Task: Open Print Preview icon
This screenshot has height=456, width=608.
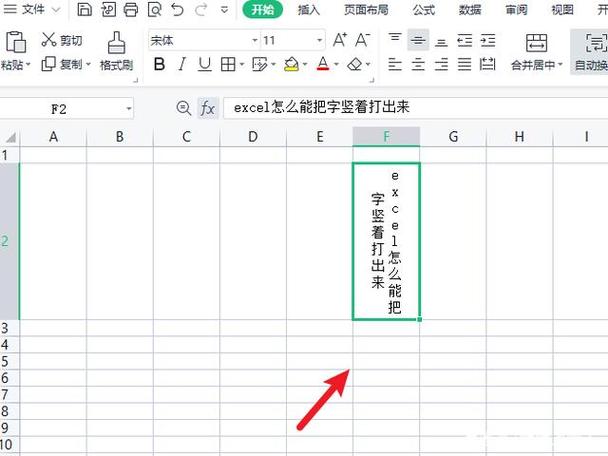Action: point(154,9)
